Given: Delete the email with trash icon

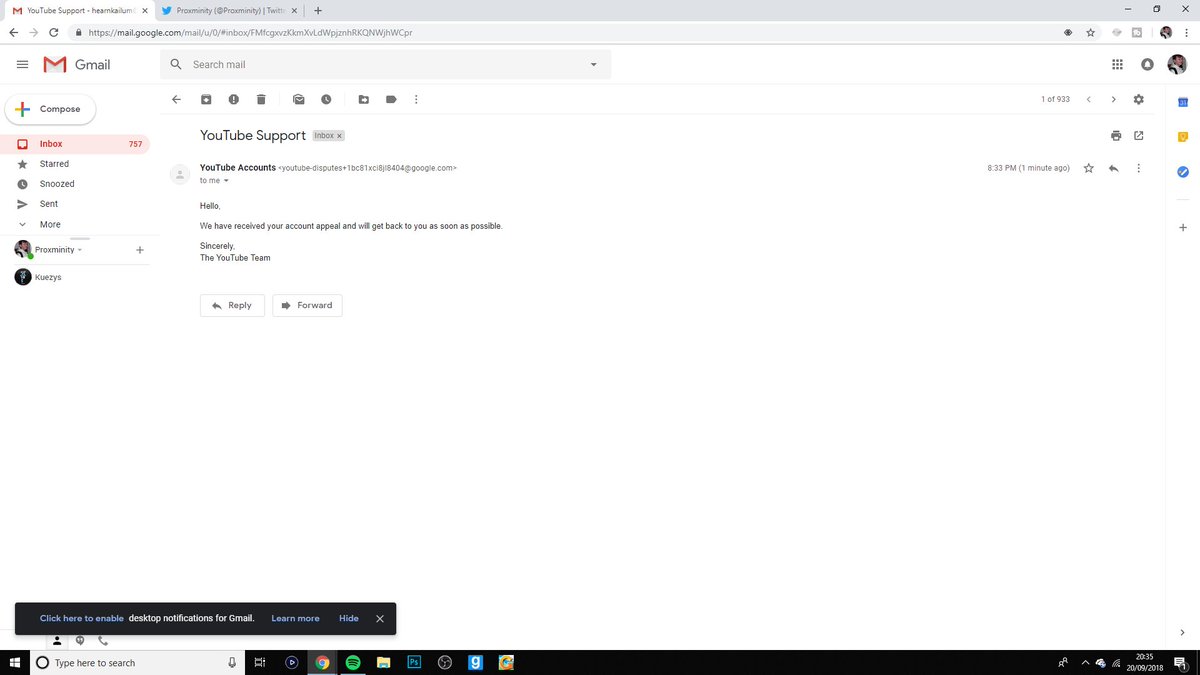Looking at the screenshot, I should tap(261, 99).
